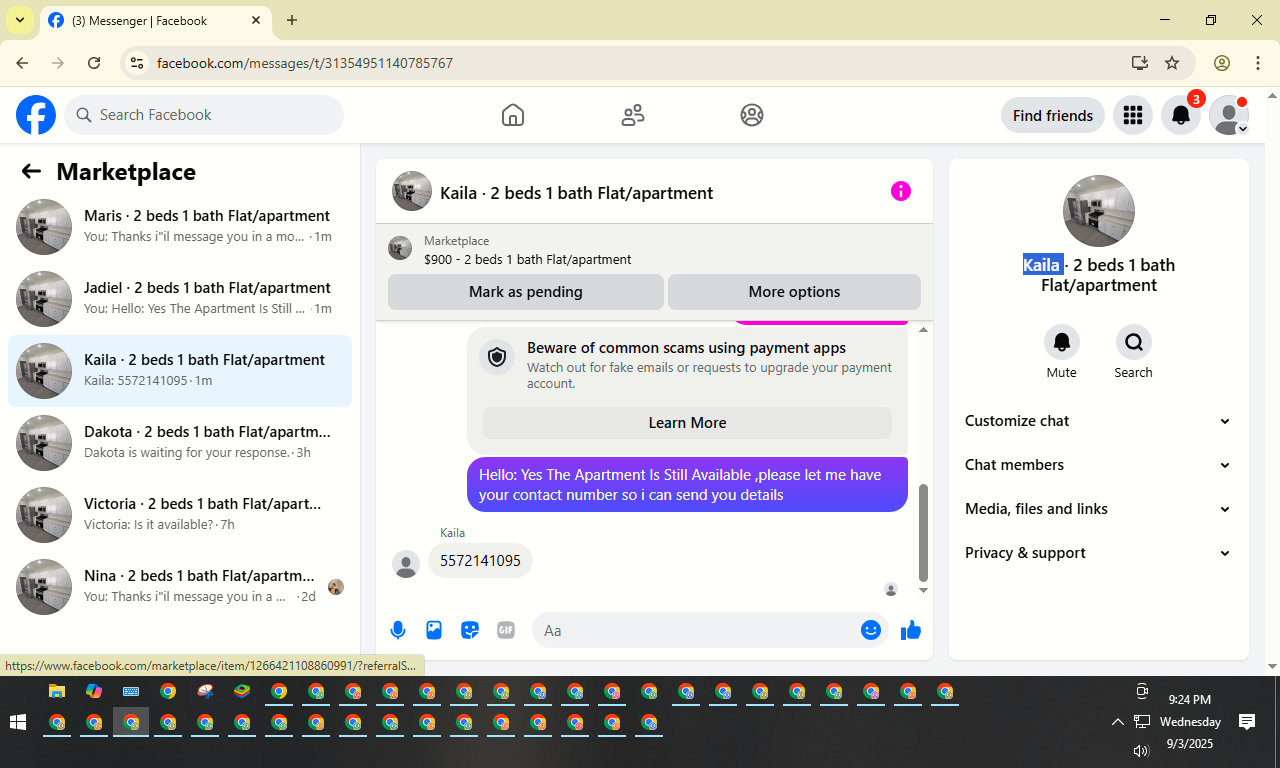Choose a sticker from the sticker icon

(x=470, y=630)
